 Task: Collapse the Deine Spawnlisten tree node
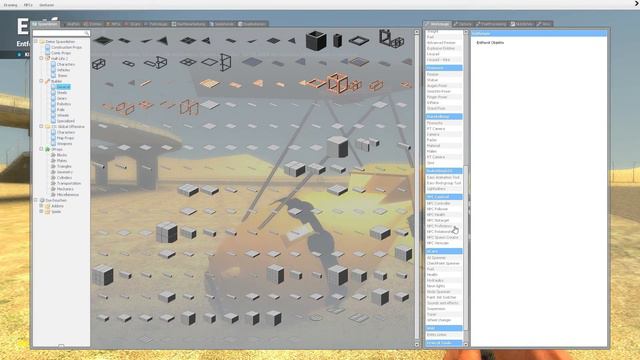pos(36,41)
